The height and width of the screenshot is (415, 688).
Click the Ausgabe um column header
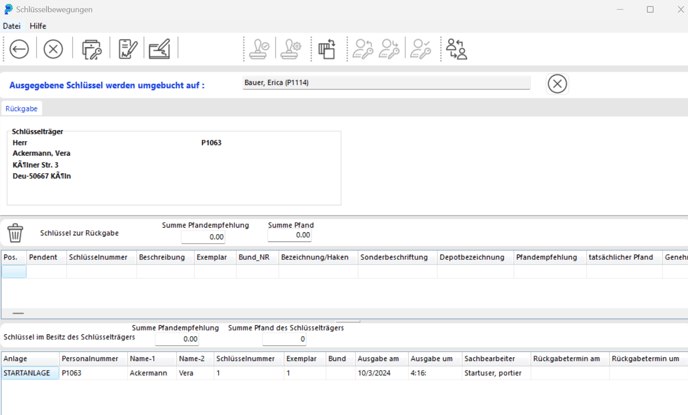[x=435, y=359]
